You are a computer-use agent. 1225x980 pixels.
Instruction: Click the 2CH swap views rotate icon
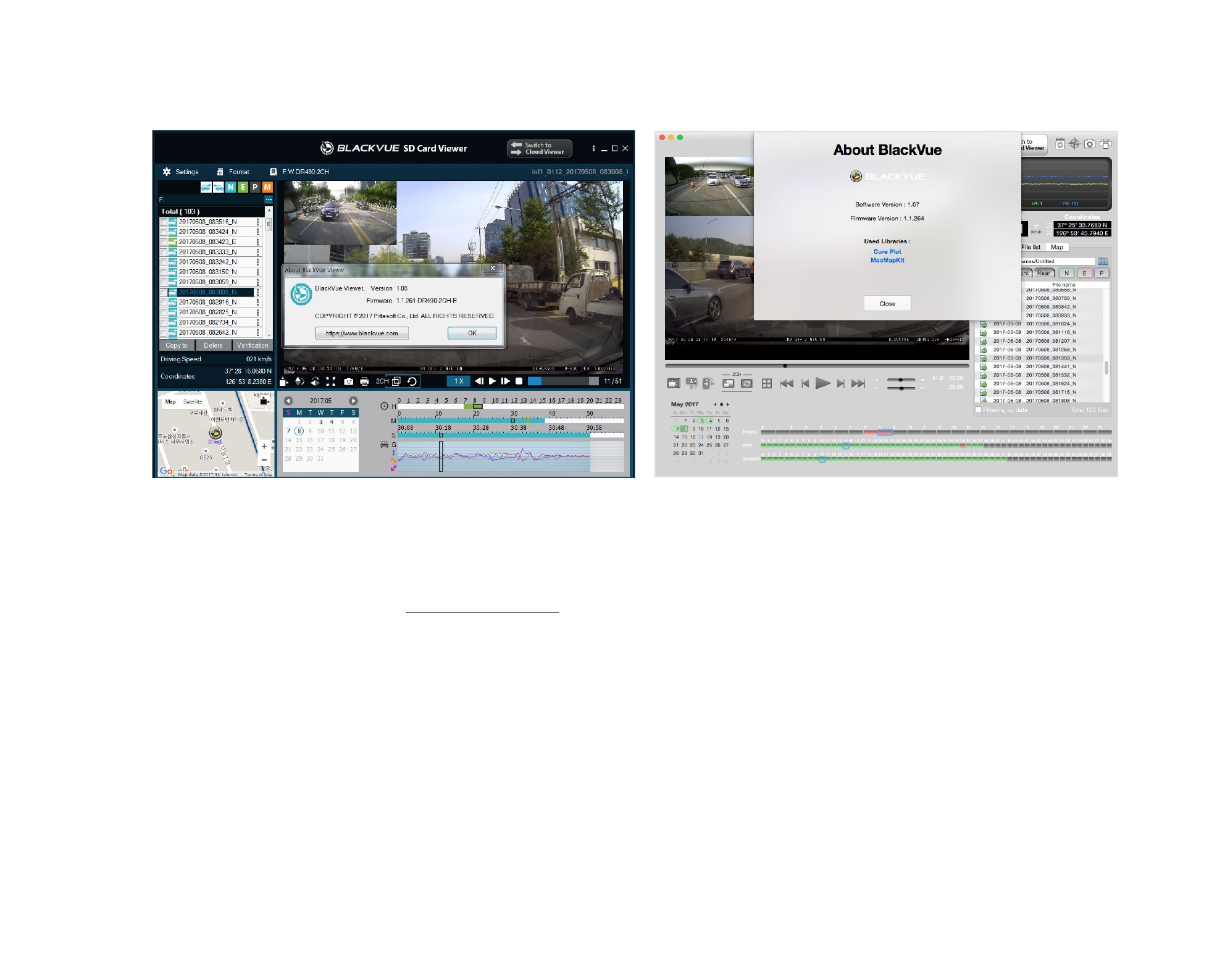pos(412,381)
